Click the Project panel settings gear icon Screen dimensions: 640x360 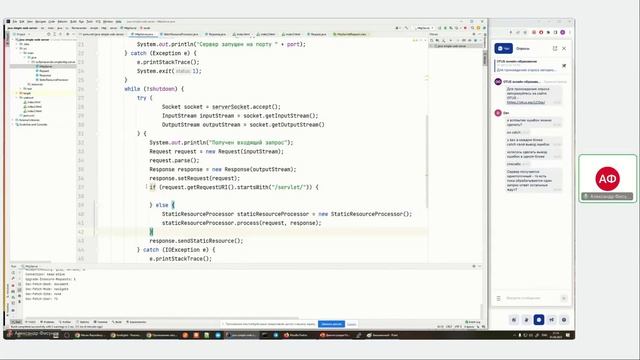pyautogui.click(x=68, y=34)
